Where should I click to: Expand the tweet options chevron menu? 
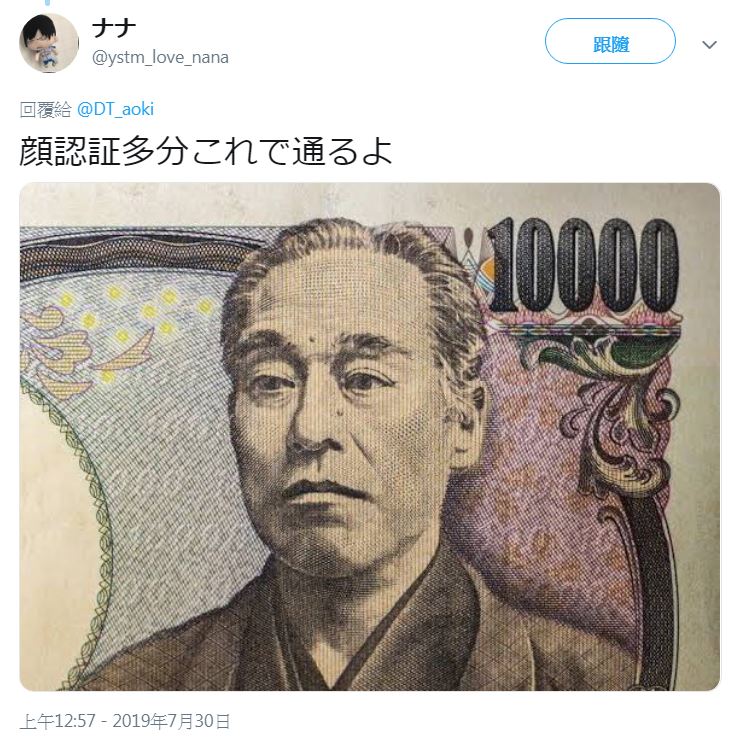[x=709, y=45]
